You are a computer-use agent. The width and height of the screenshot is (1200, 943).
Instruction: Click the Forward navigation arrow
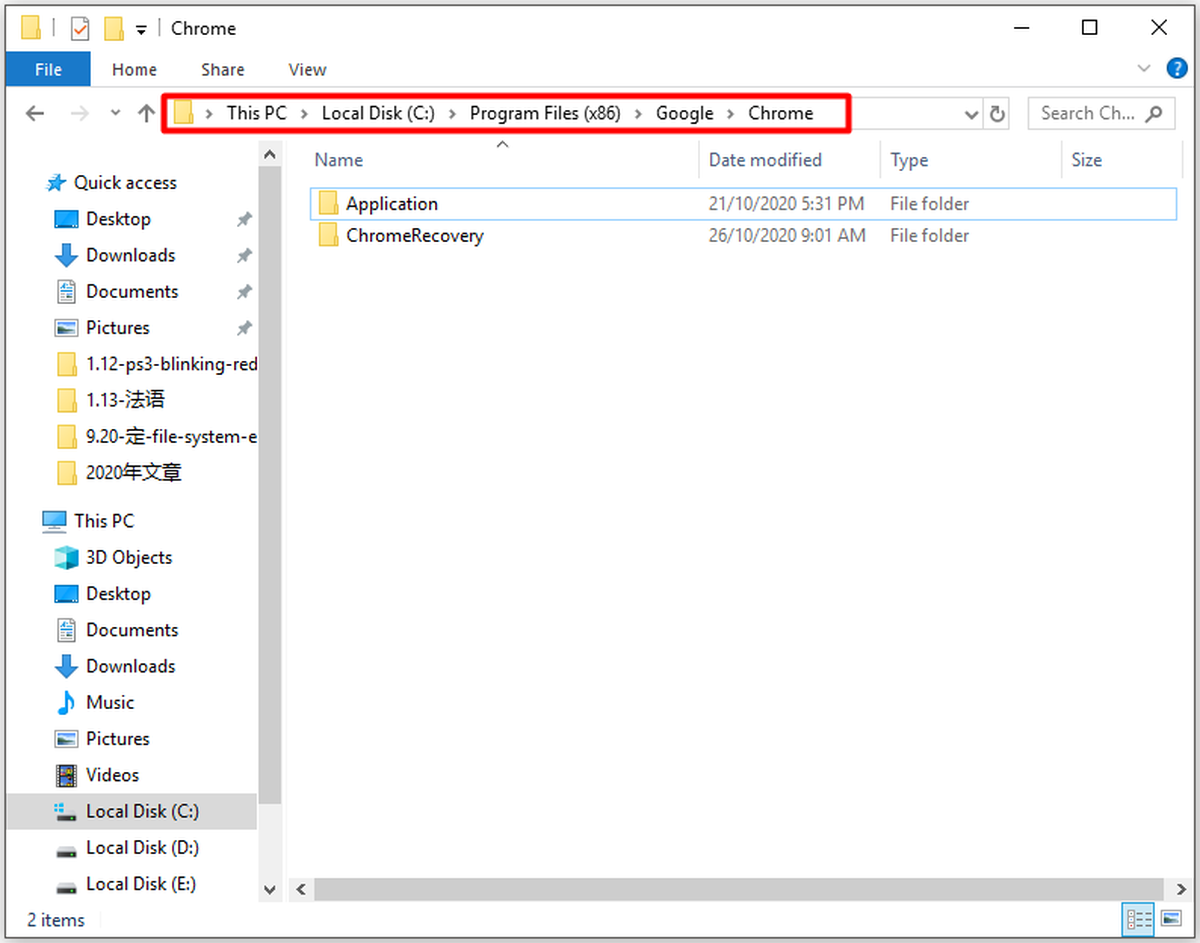point(80,113)
